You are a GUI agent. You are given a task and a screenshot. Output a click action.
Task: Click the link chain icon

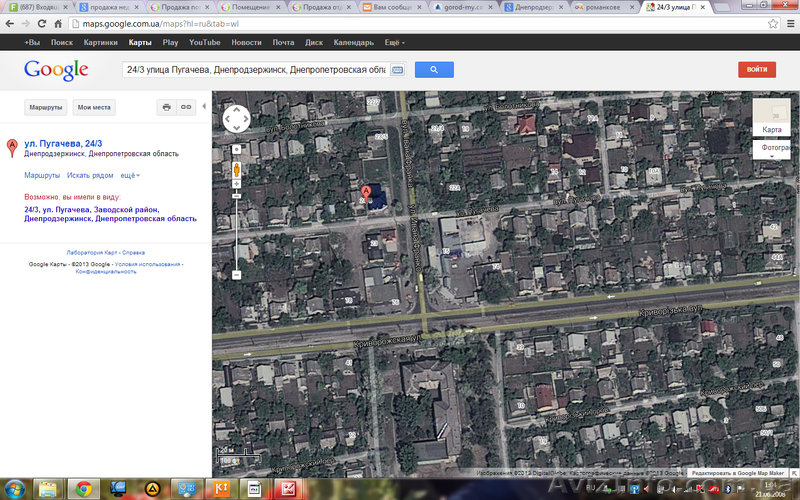(x=185, y=107)
